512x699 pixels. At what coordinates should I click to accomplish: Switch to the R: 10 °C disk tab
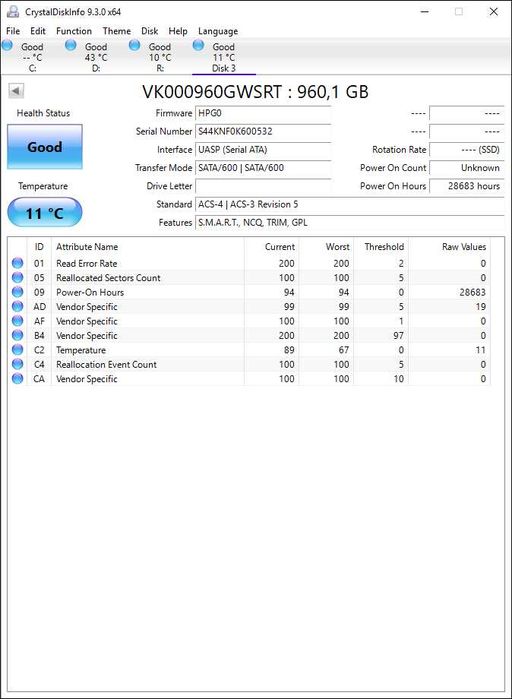160,57
